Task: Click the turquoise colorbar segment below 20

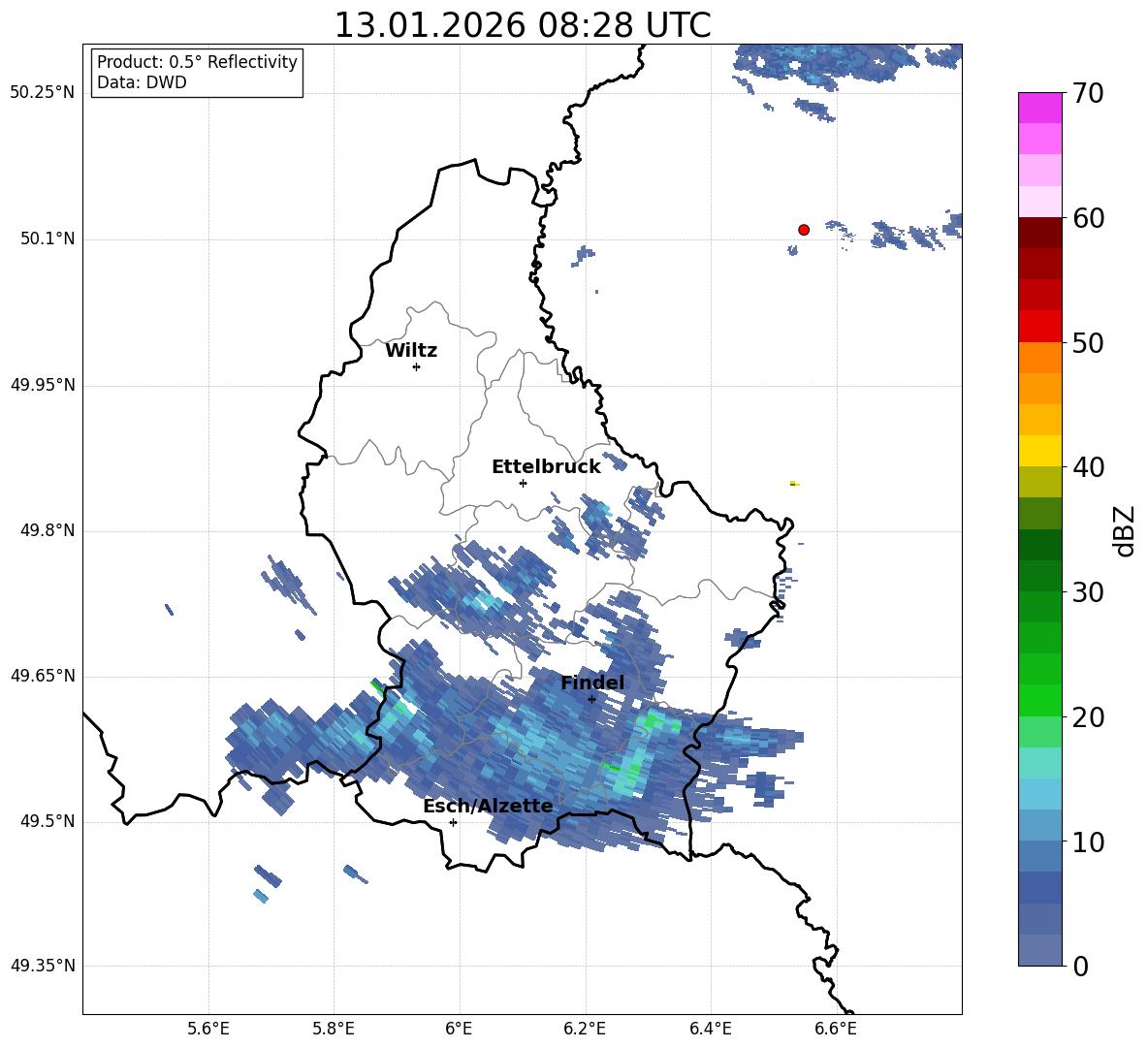Action: pos(1039,763)
